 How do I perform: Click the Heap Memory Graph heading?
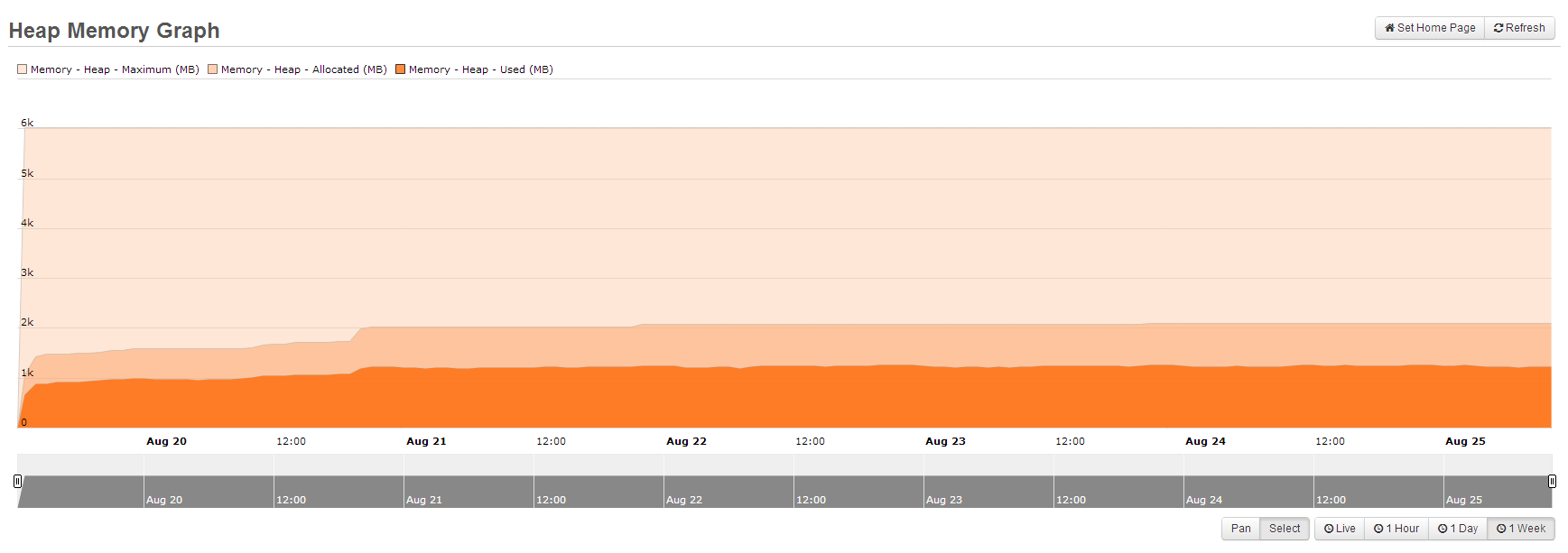[115, 31]
